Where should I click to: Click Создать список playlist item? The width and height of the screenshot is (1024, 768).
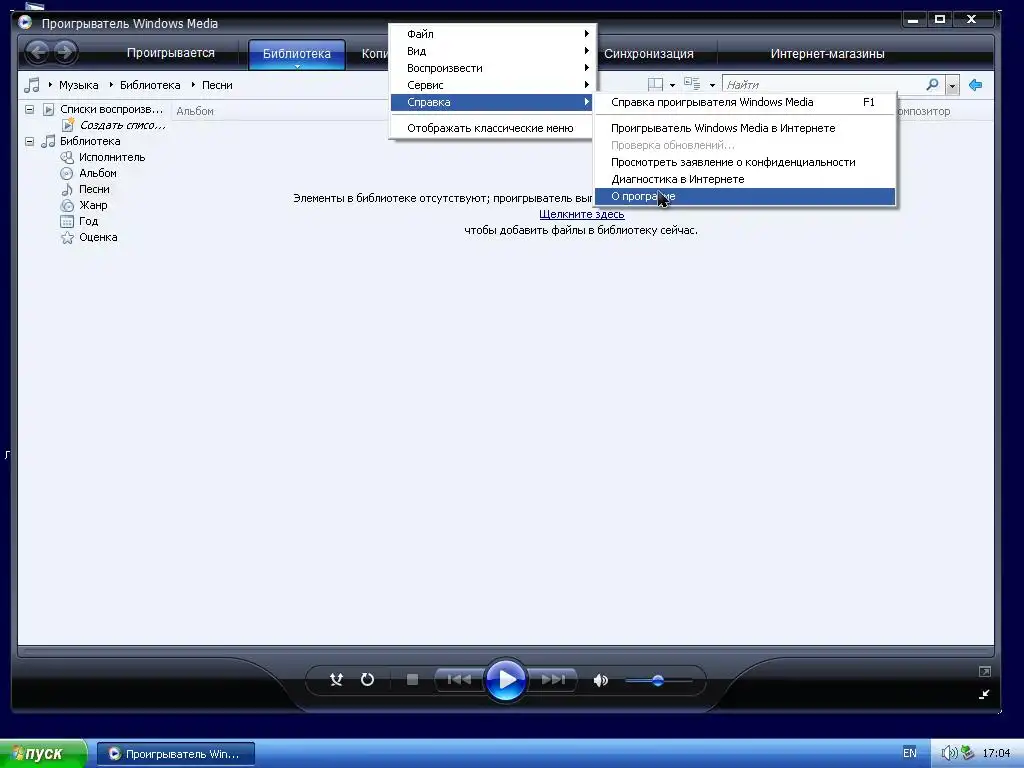122,125
